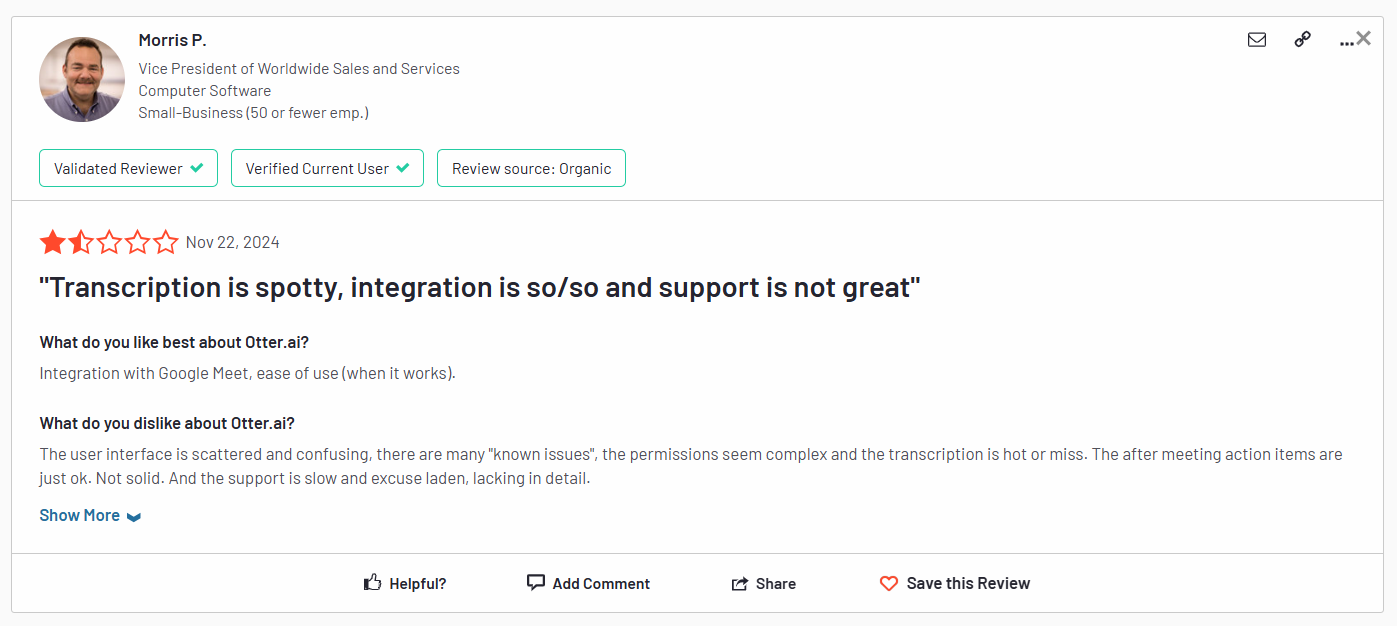Click the Helpful? button label
This screenshot has width=1397, height=626.
click(x=418, y=584)
